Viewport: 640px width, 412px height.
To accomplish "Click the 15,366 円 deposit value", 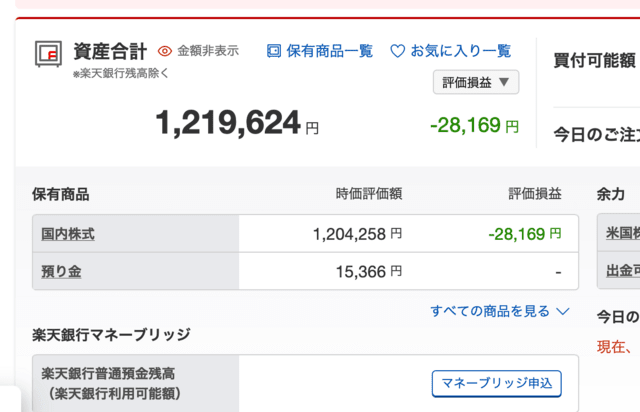I will [x=369, y=272].
